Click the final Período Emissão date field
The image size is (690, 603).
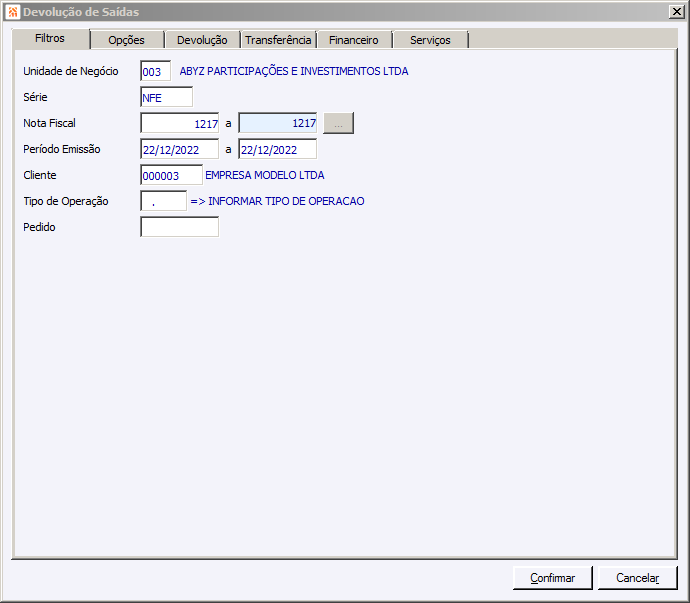278,149
